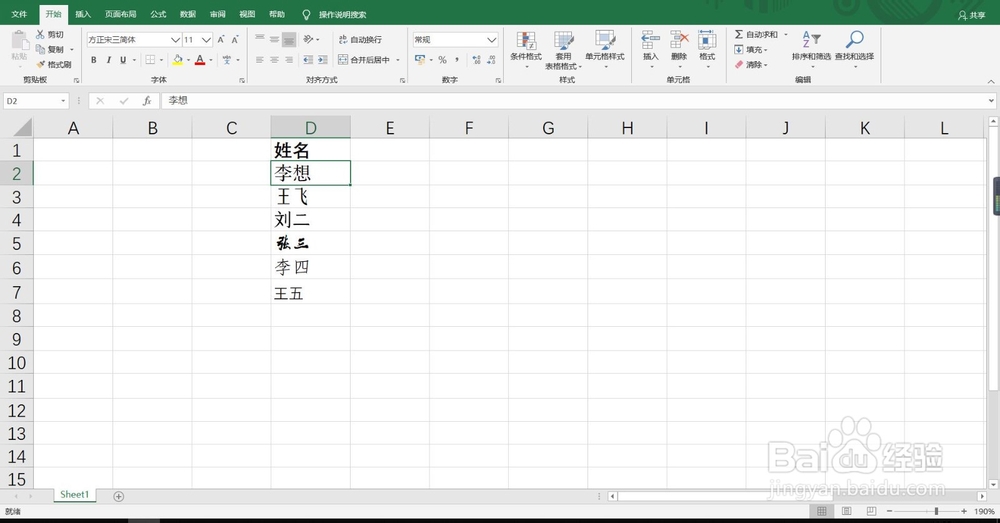Apply percent style icon
The image size is (1000, 523).
442,60
